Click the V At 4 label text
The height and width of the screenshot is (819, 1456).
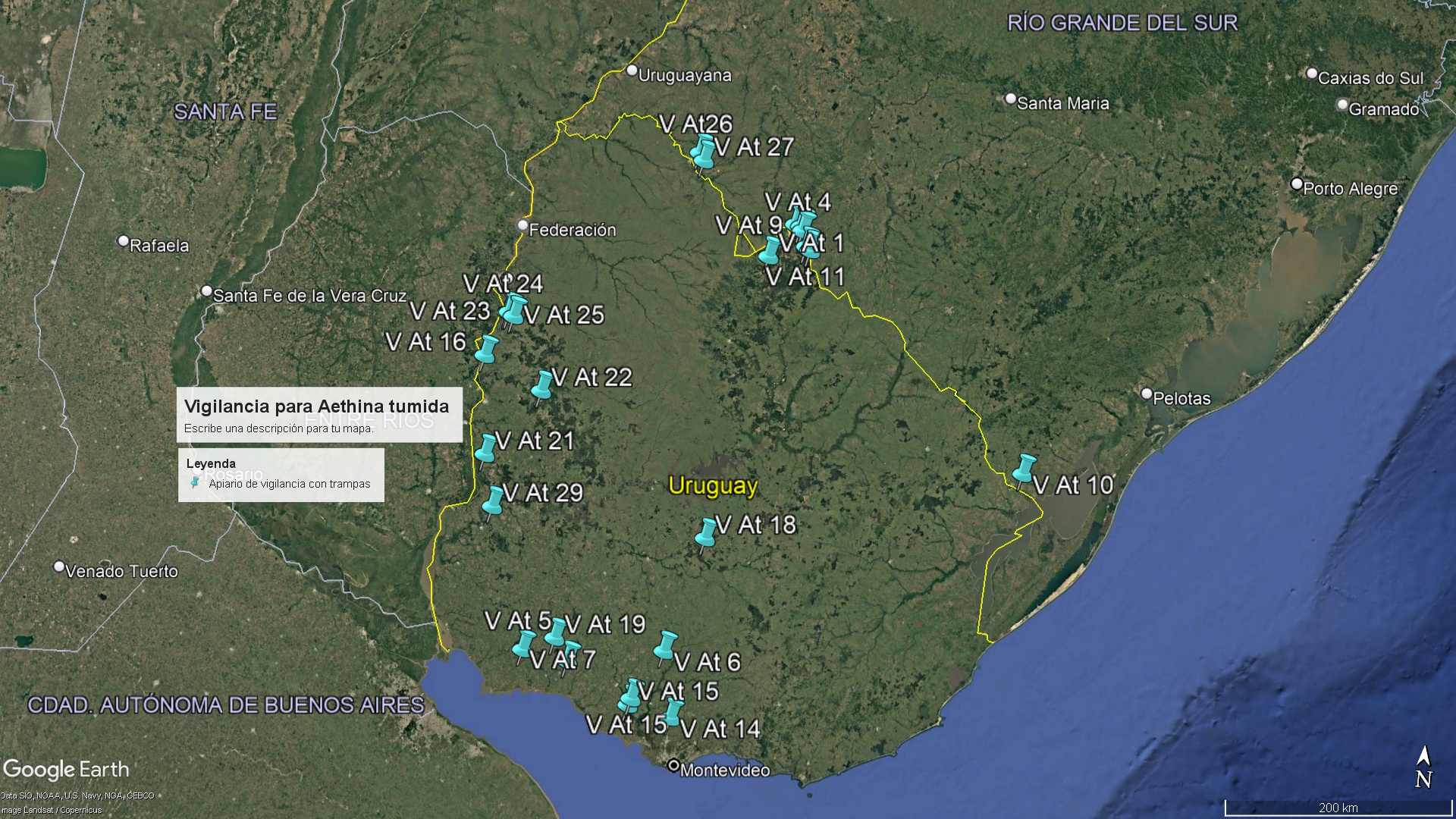tap(798, 202)
